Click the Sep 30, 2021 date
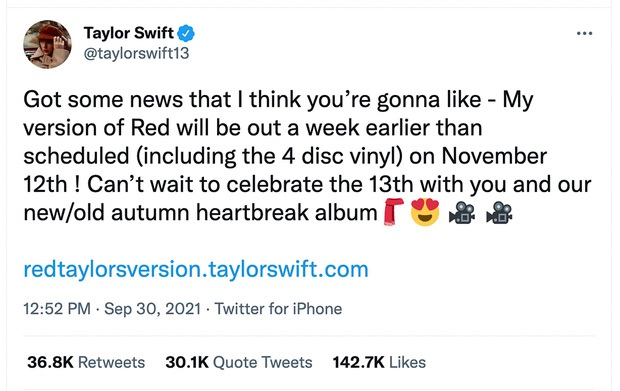620x391 pixels. (153, 309)
